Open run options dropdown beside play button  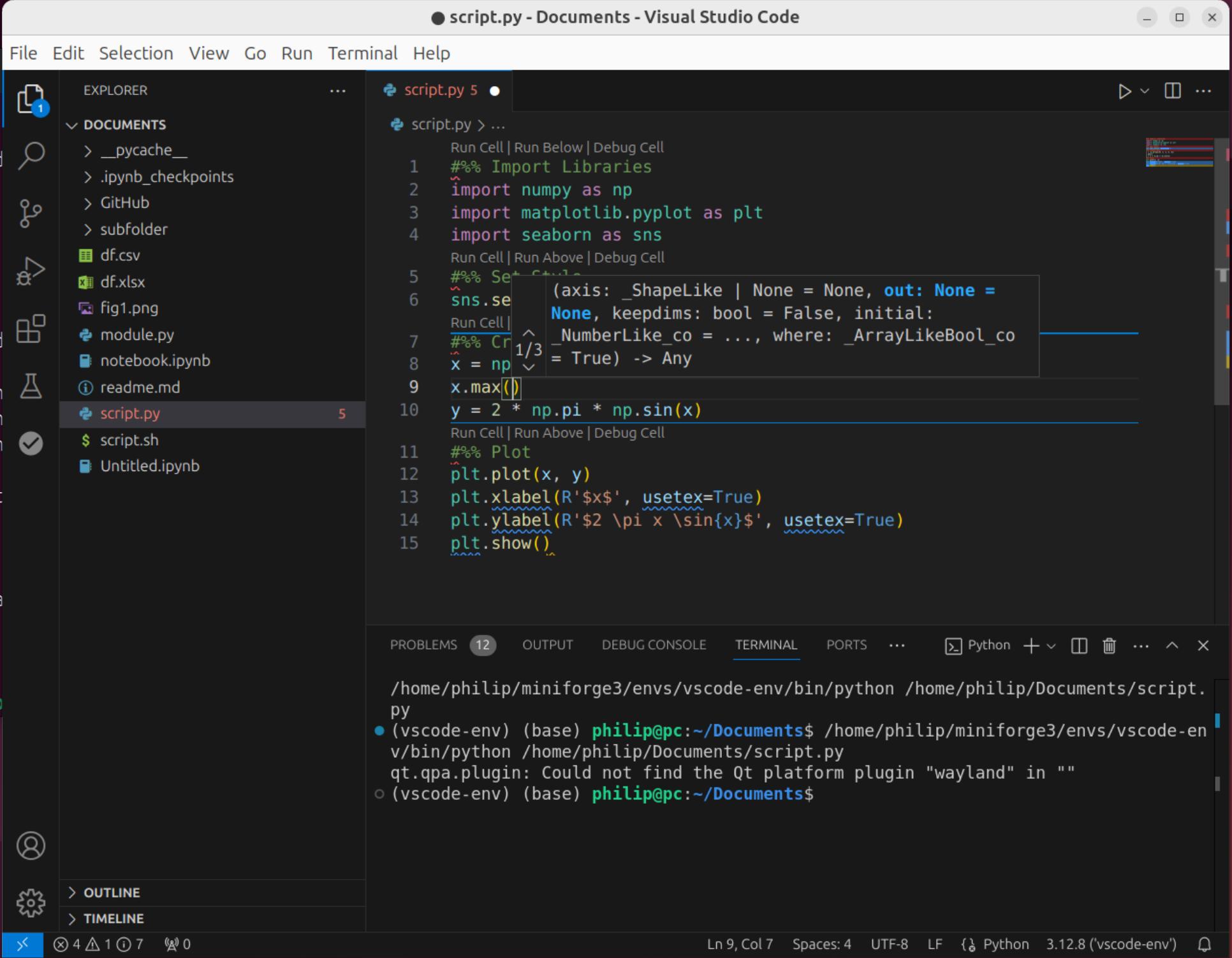[x=1145, y=91]
